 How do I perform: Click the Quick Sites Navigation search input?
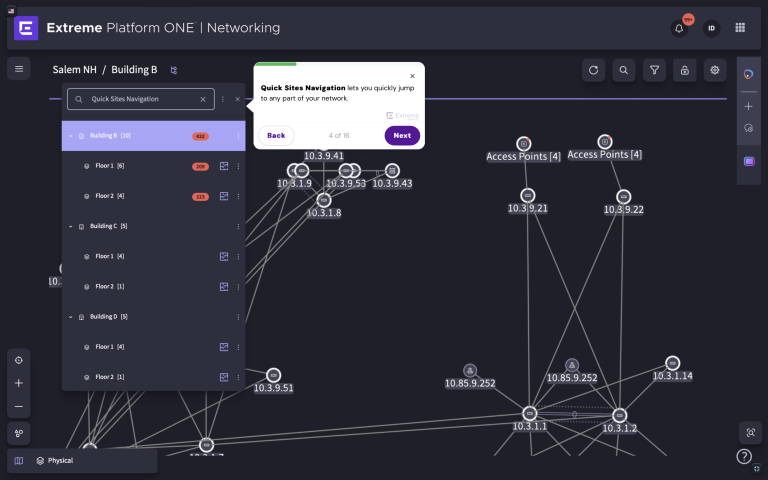[x=141, y=99]
